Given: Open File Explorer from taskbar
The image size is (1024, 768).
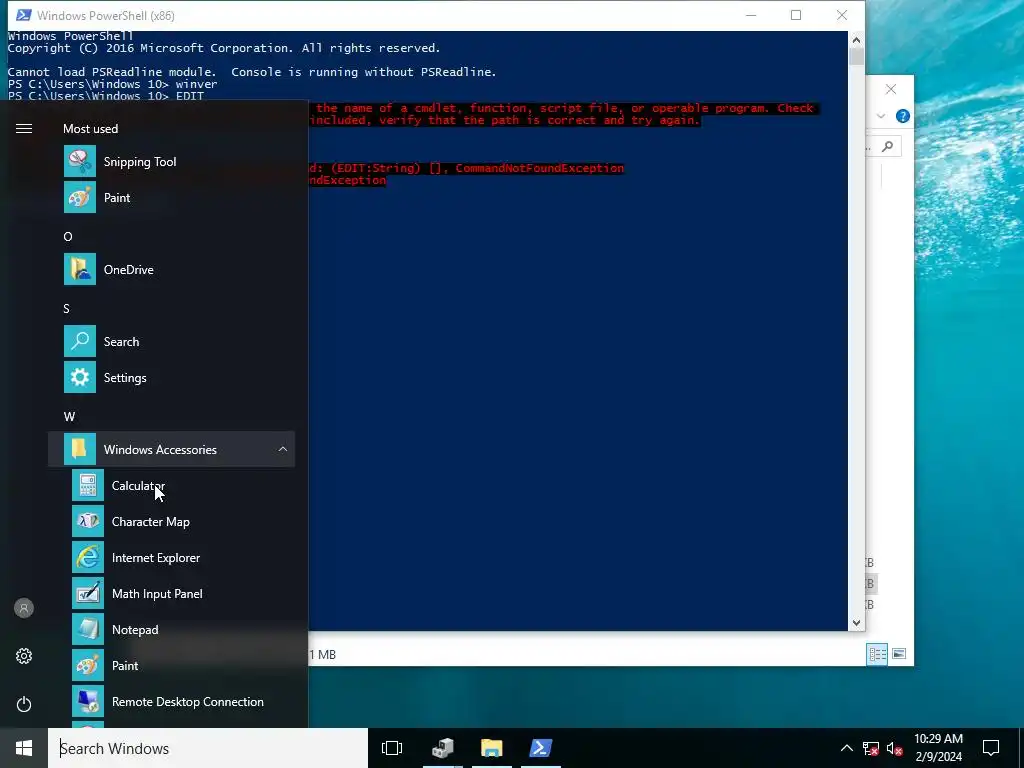Looking at the screenshot, I should (x=492, y=748).
